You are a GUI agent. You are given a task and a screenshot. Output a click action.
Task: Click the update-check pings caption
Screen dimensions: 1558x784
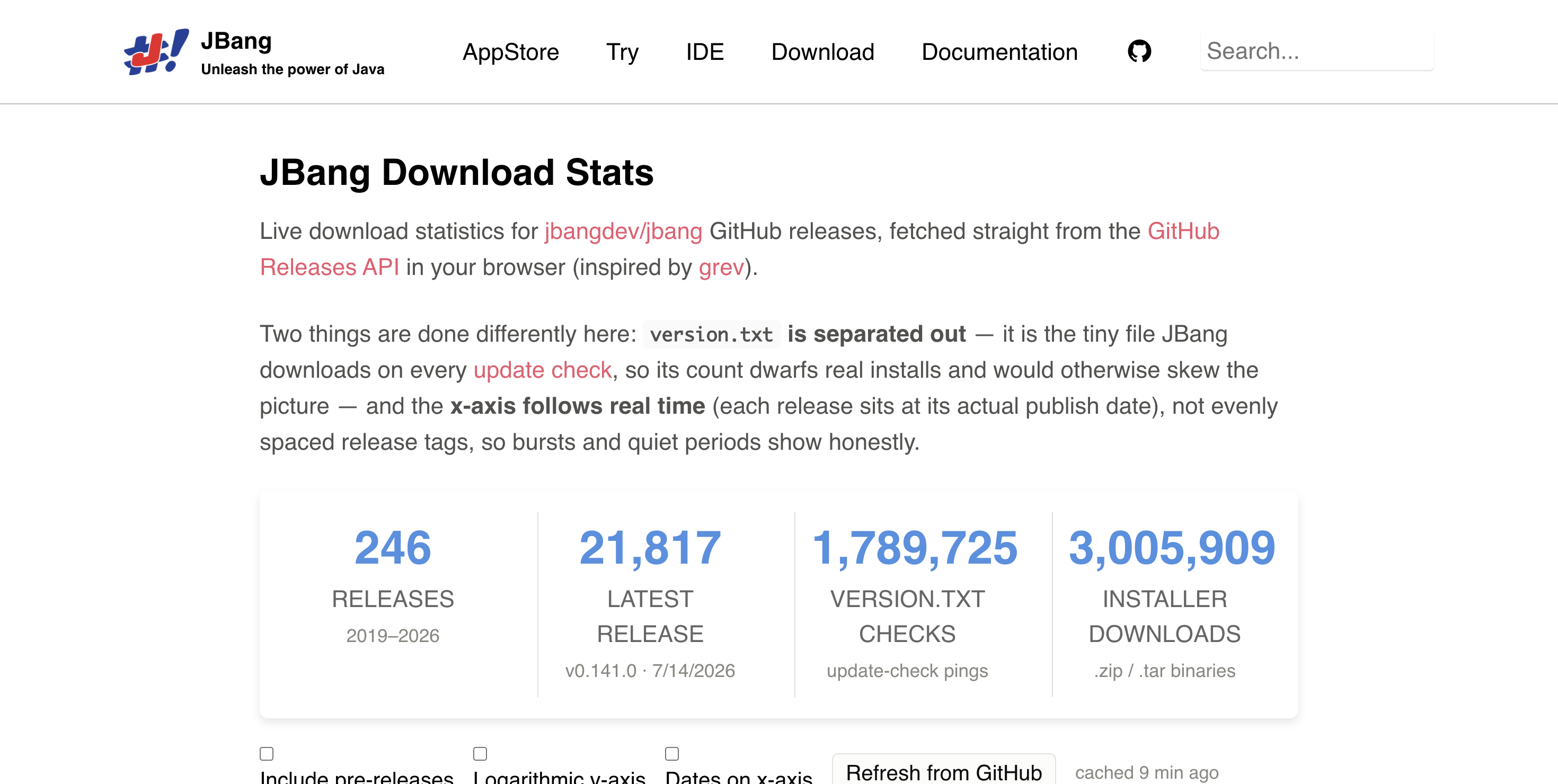[x=907, y=670]
